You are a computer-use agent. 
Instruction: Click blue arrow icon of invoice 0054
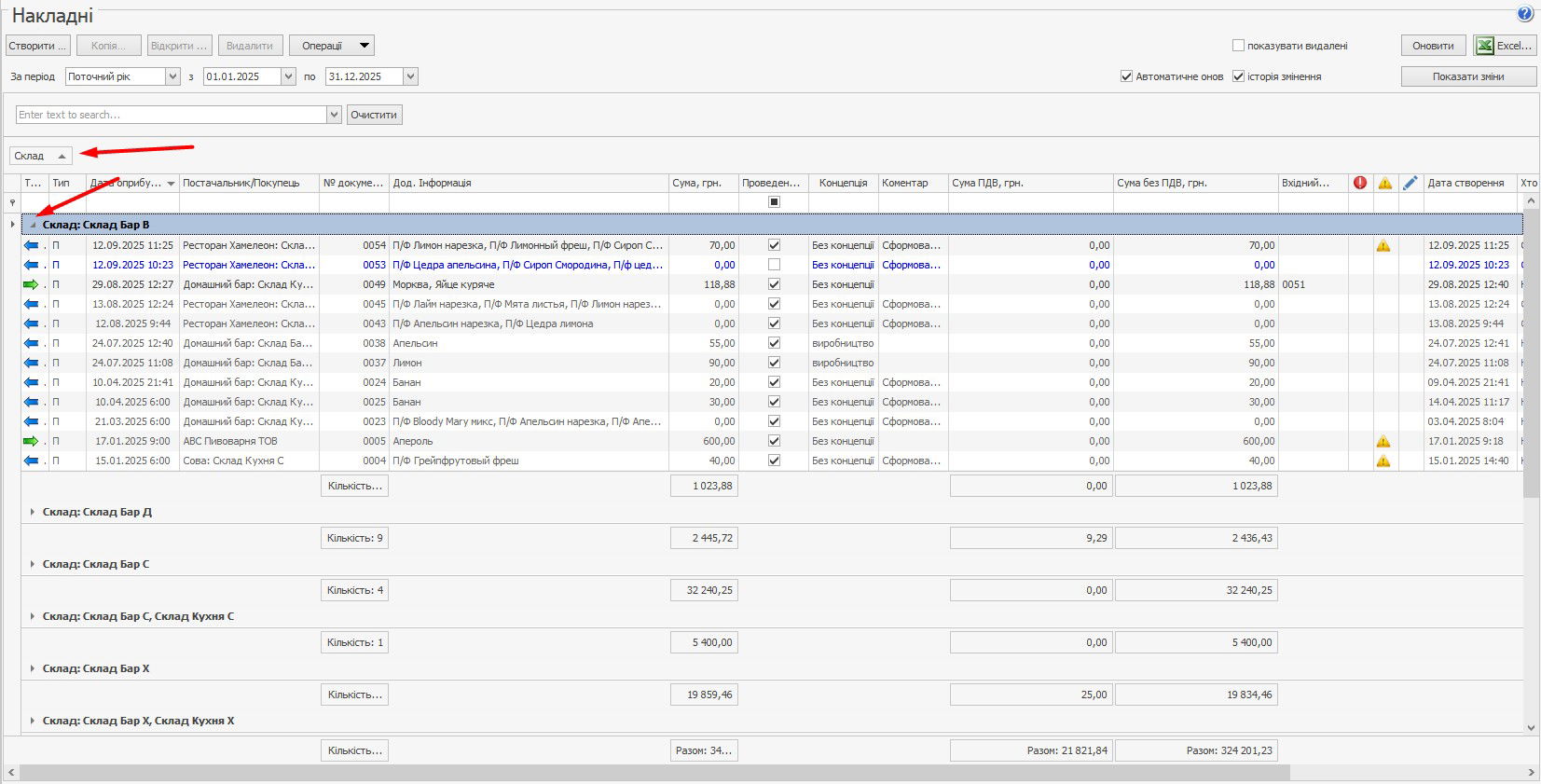tap(31, 245)
